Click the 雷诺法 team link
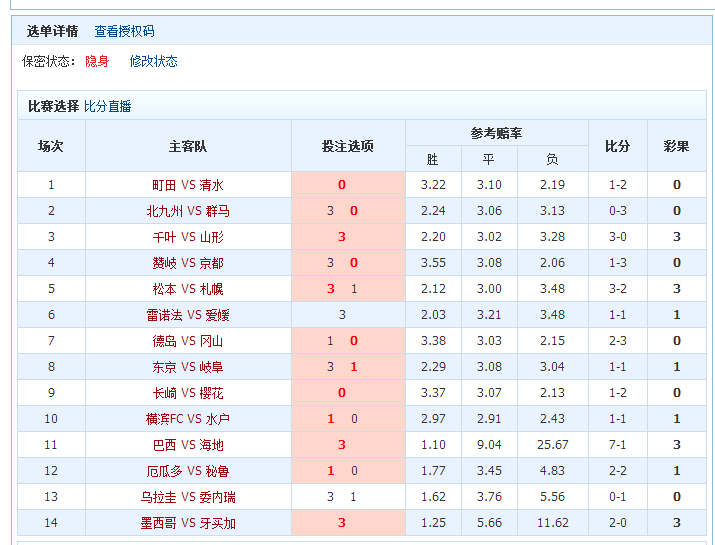The height and width of the screenshot is (545, 715). pos(160,315)
